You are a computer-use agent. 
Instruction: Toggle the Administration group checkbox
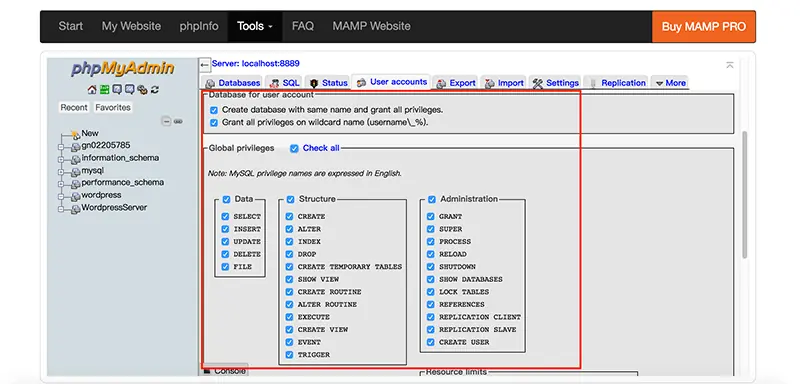[432, 199]
